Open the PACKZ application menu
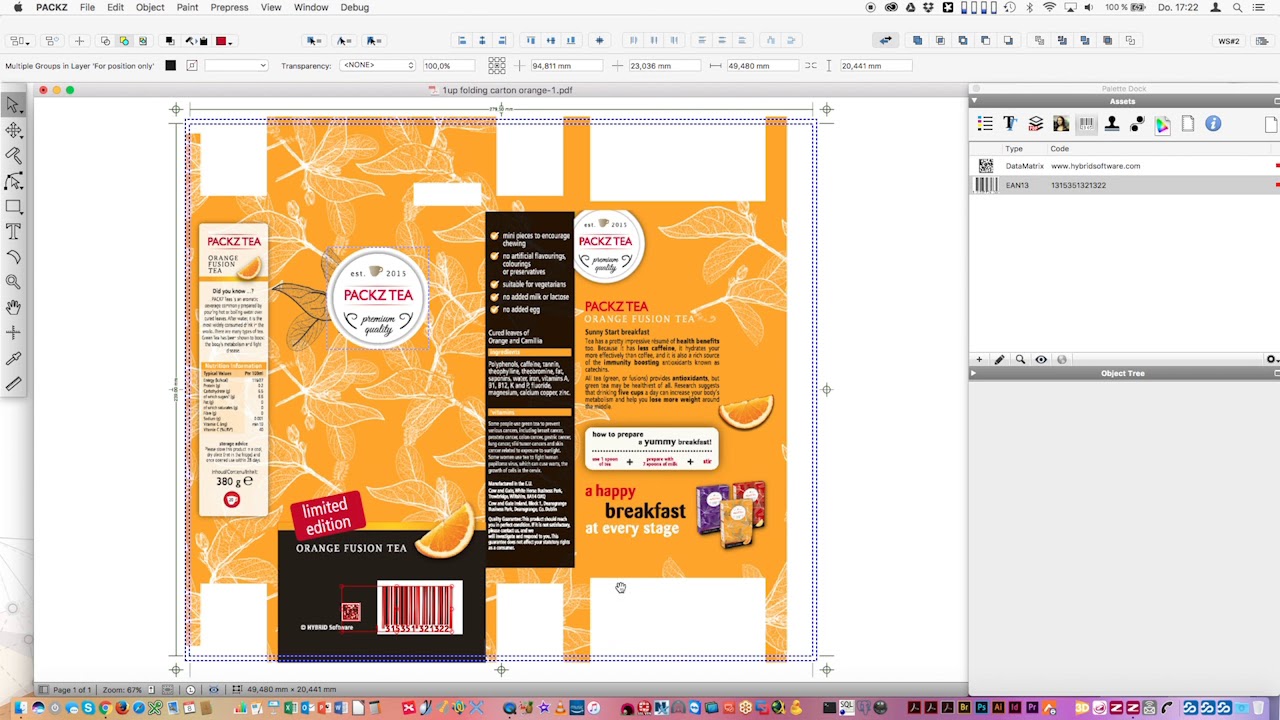Viewport: 1280px width, 720px height. point(52,7)
